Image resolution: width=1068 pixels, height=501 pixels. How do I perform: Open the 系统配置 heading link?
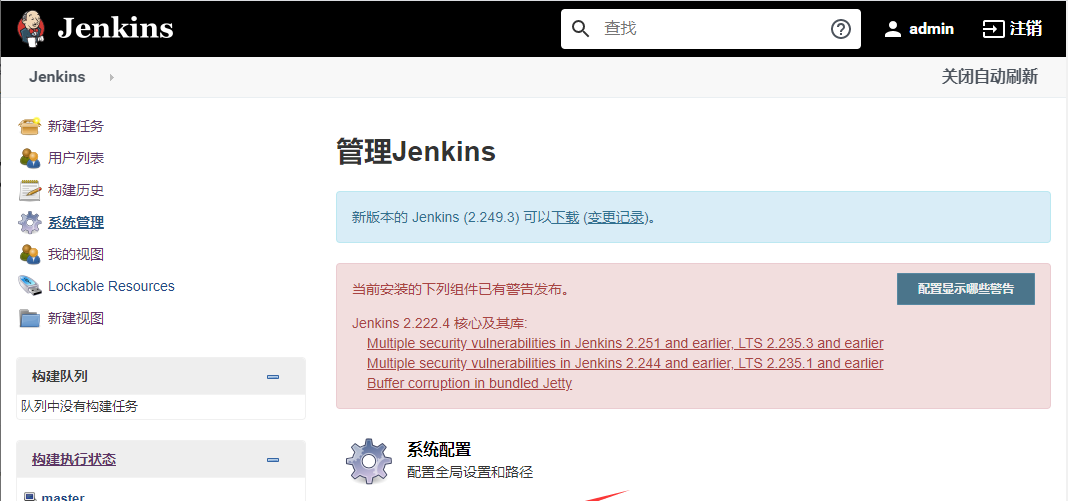click(439, 449)
